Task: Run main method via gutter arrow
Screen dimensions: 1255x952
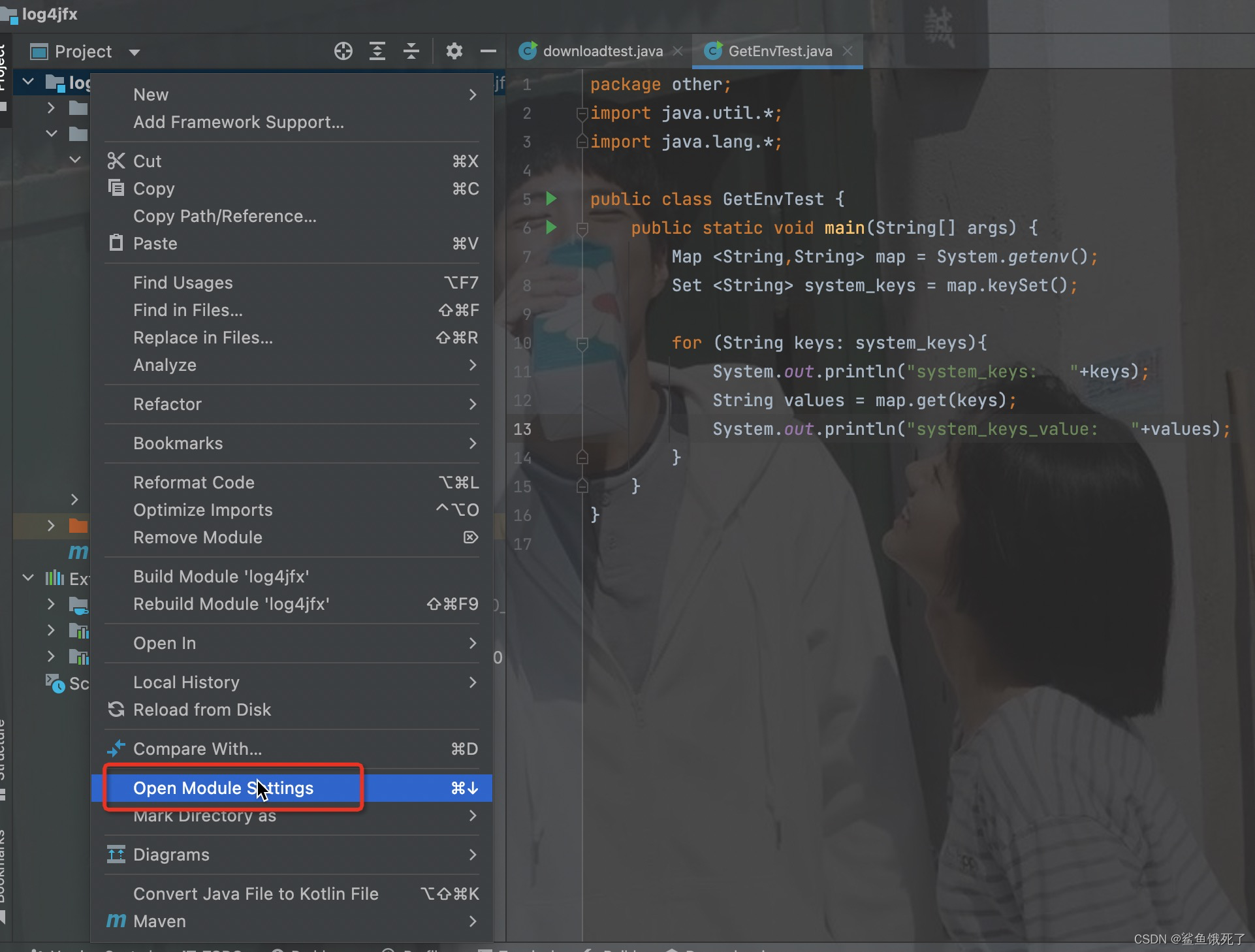Action: [551, 227]
